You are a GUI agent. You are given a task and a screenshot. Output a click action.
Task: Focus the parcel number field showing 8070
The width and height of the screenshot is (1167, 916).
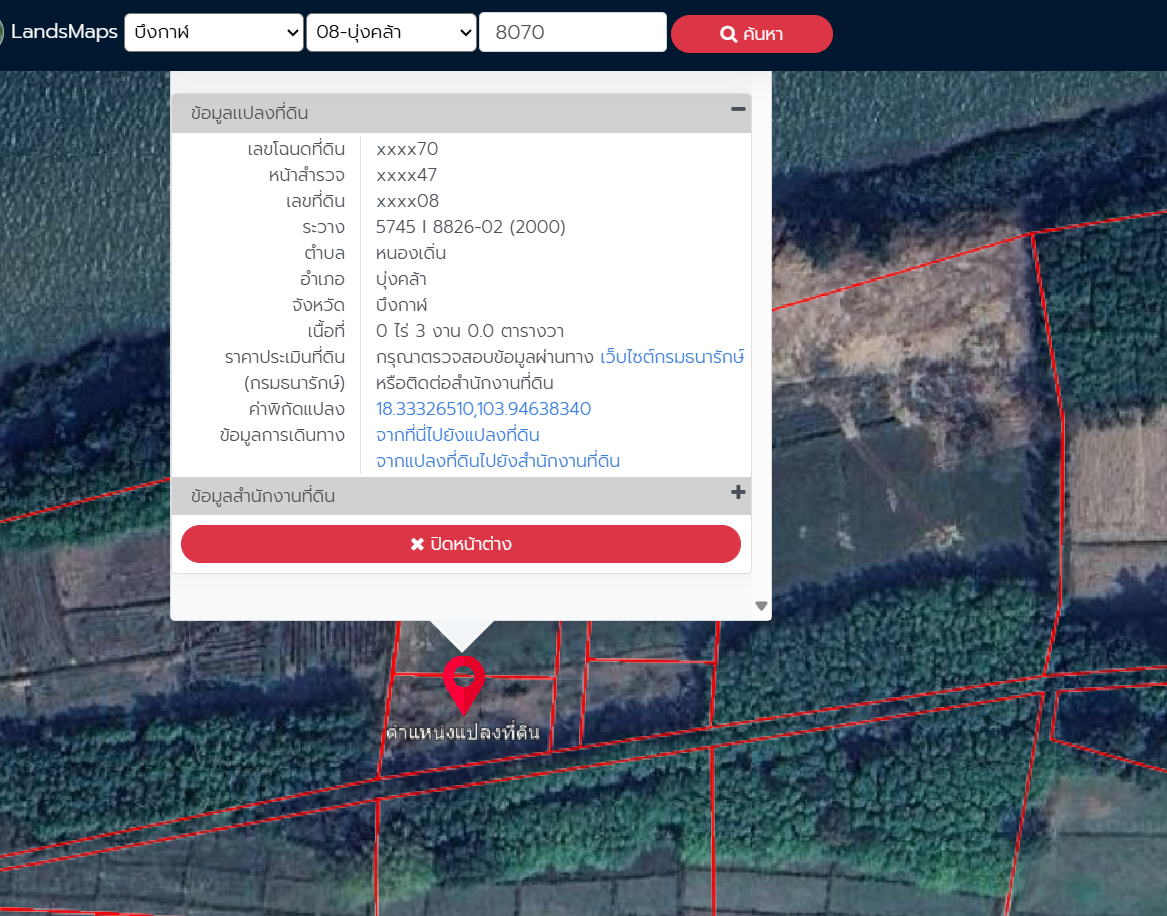(572, 32)
